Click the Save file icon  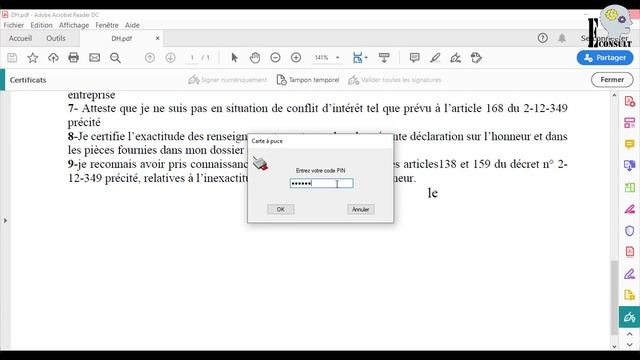[12, 58]
